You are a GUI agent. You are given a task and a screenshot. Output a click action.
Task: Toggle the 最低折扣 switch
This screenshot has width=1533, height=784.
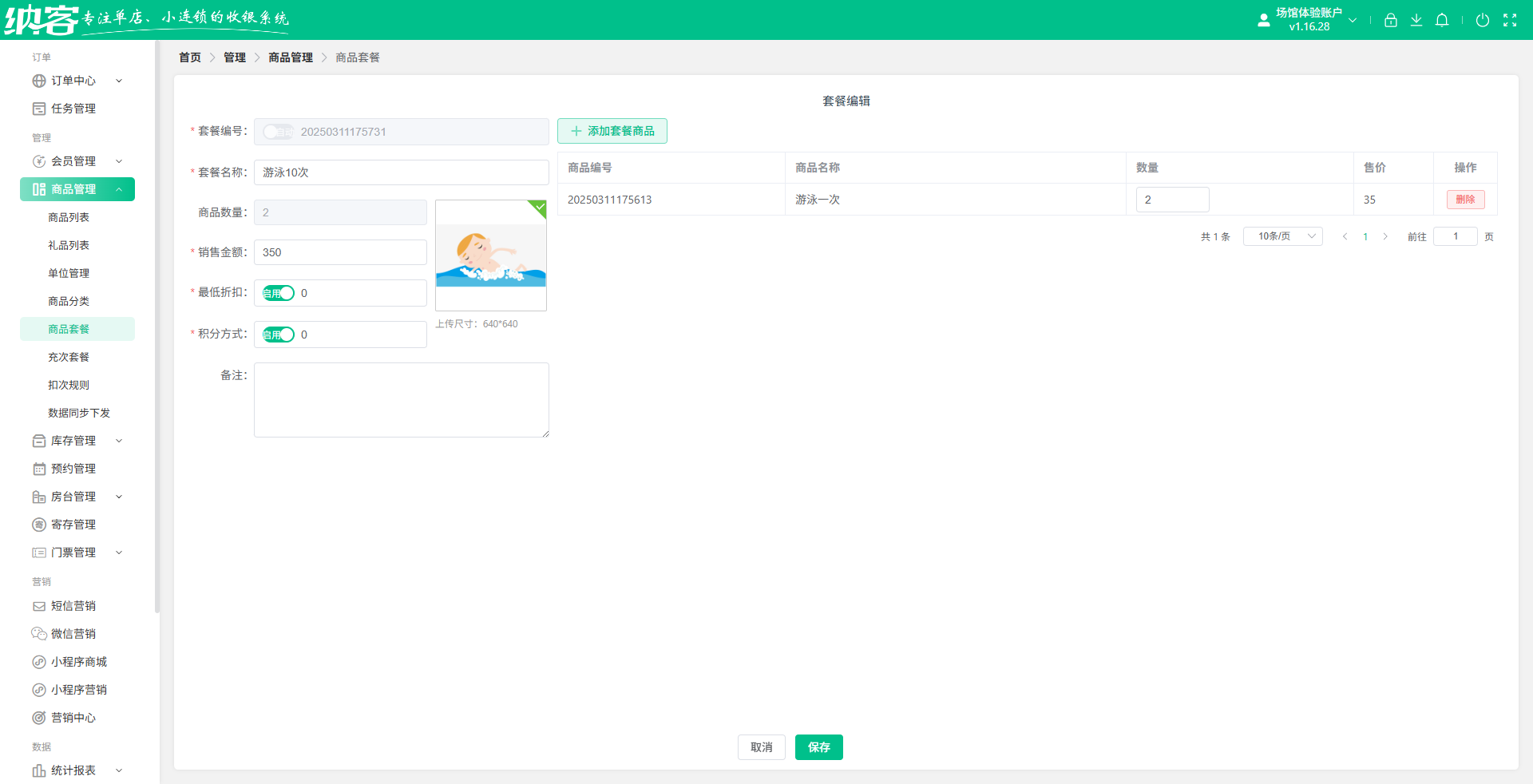279,293
